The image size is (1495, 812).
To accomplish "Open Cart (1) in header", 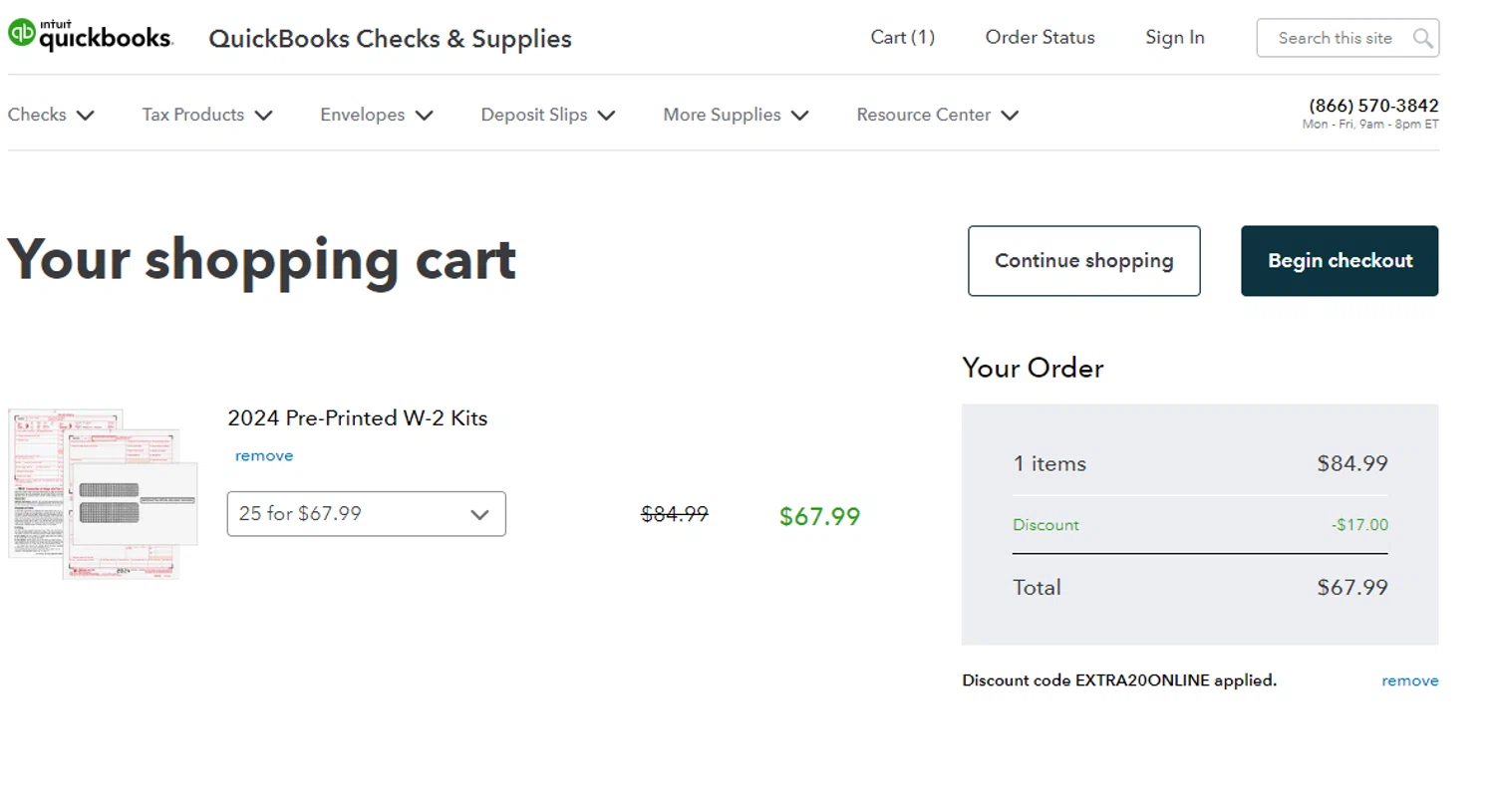I will 902,38.
